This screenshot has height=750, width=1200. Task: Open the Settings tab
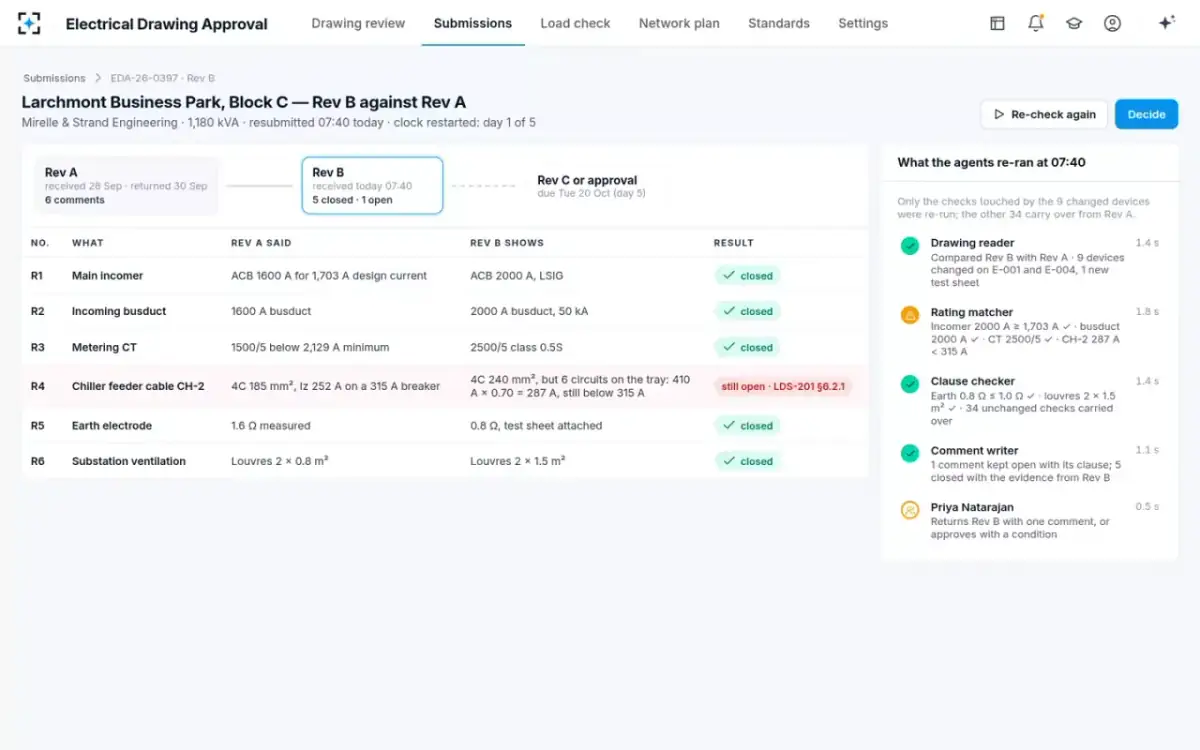[863, 23]
